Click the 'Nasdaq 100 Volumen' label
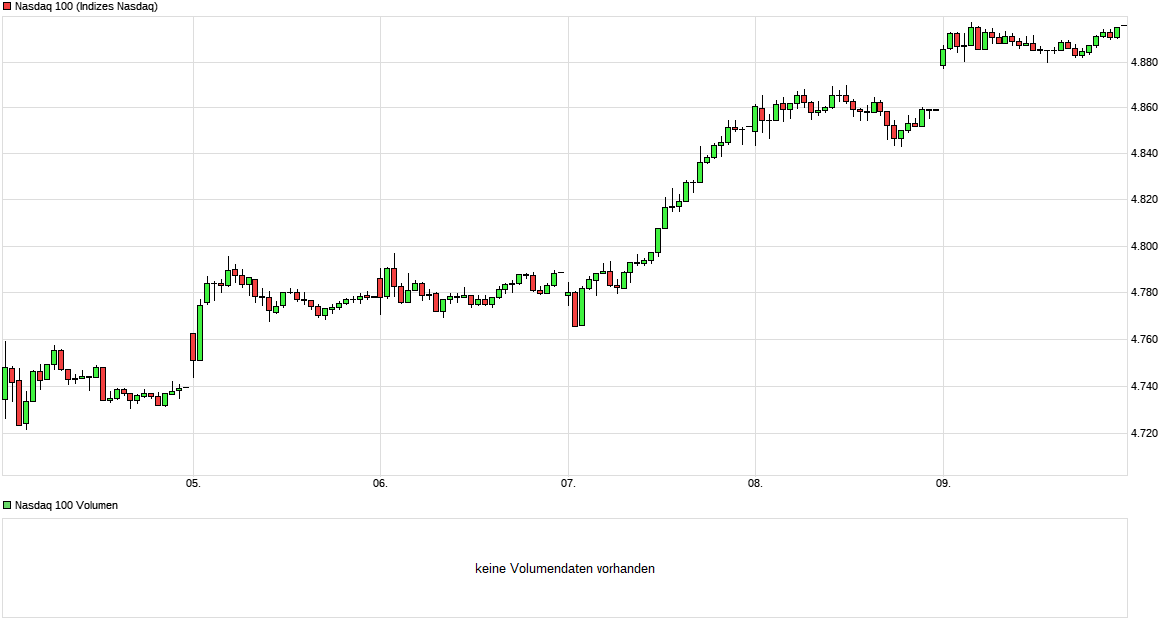The image size is (1174, 628). pyautogui.click(x=66, y=506)
